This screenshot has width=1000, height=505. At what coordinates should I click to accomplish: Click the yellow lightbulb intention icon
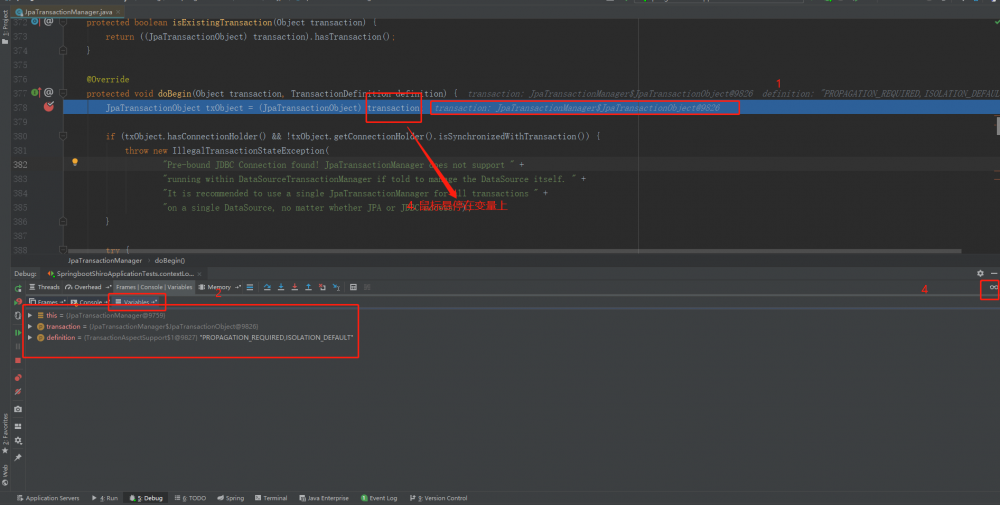pos(75,161)
